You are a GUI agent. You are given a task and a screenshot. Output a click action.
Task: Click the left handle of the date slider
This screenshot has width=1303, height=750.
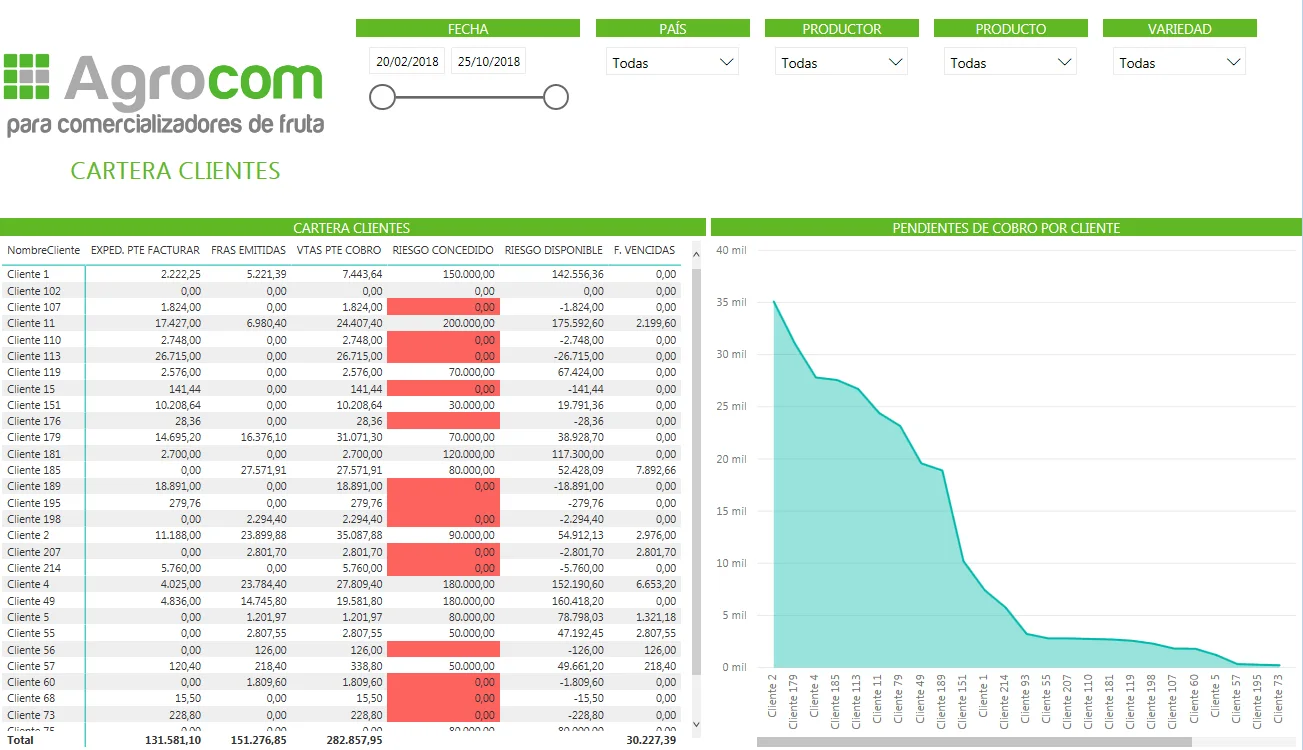click(382, 97)
